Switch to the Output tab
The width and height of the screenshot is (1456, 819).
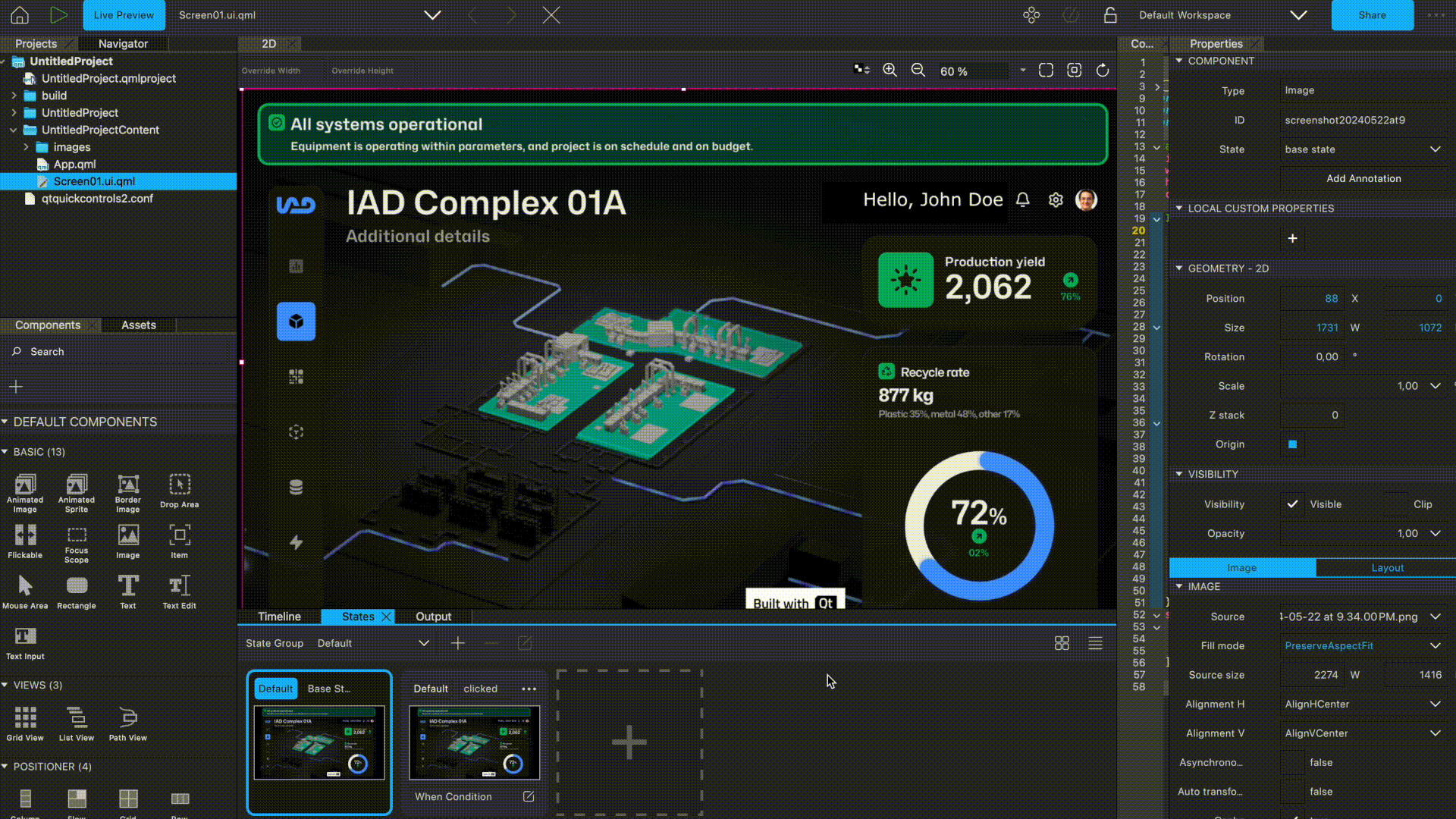point(433,617)
